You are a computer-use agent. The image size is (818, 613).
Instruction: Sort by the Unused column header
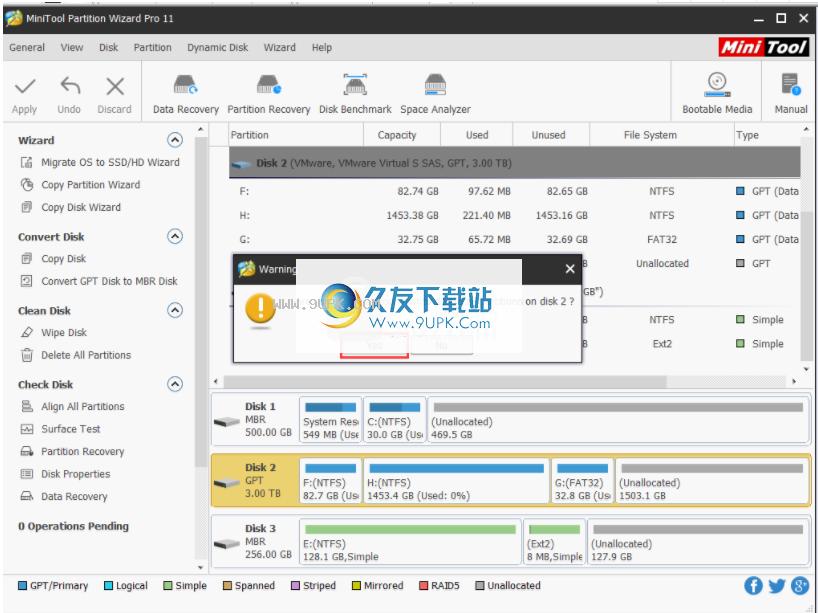tap(551, 135)
